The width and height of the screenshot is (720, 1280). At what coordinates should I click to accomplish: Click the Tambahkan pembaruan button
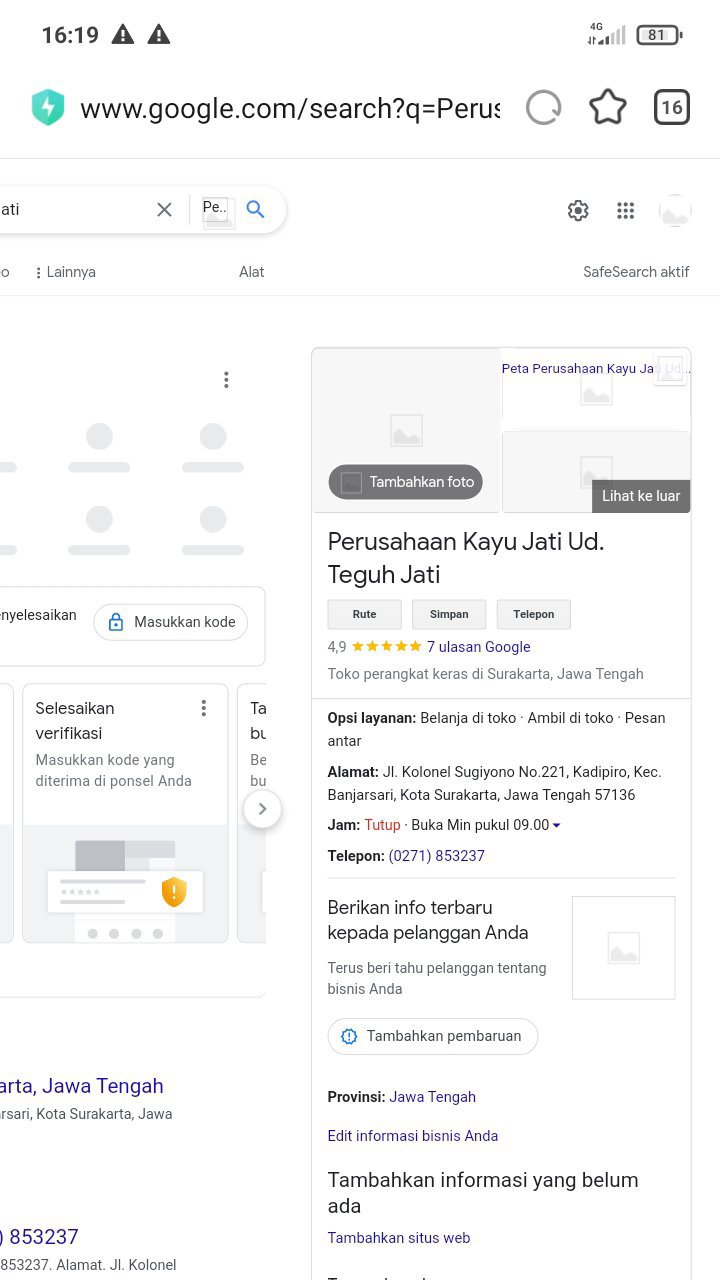tap(433, 1036)
